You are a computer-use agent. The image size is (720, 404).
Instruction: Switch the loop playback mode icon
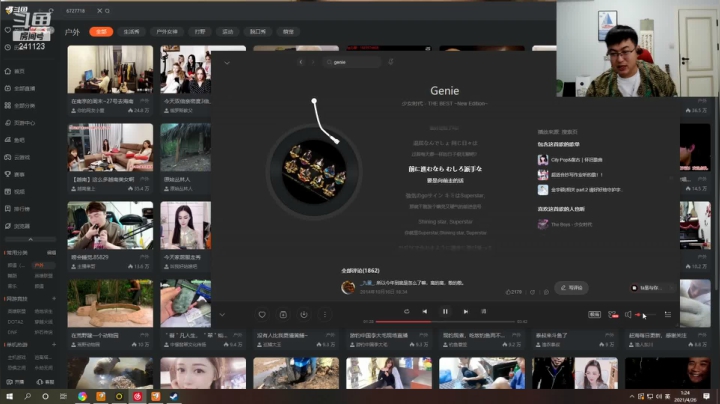pyautogui.click(x=406, y=311)
